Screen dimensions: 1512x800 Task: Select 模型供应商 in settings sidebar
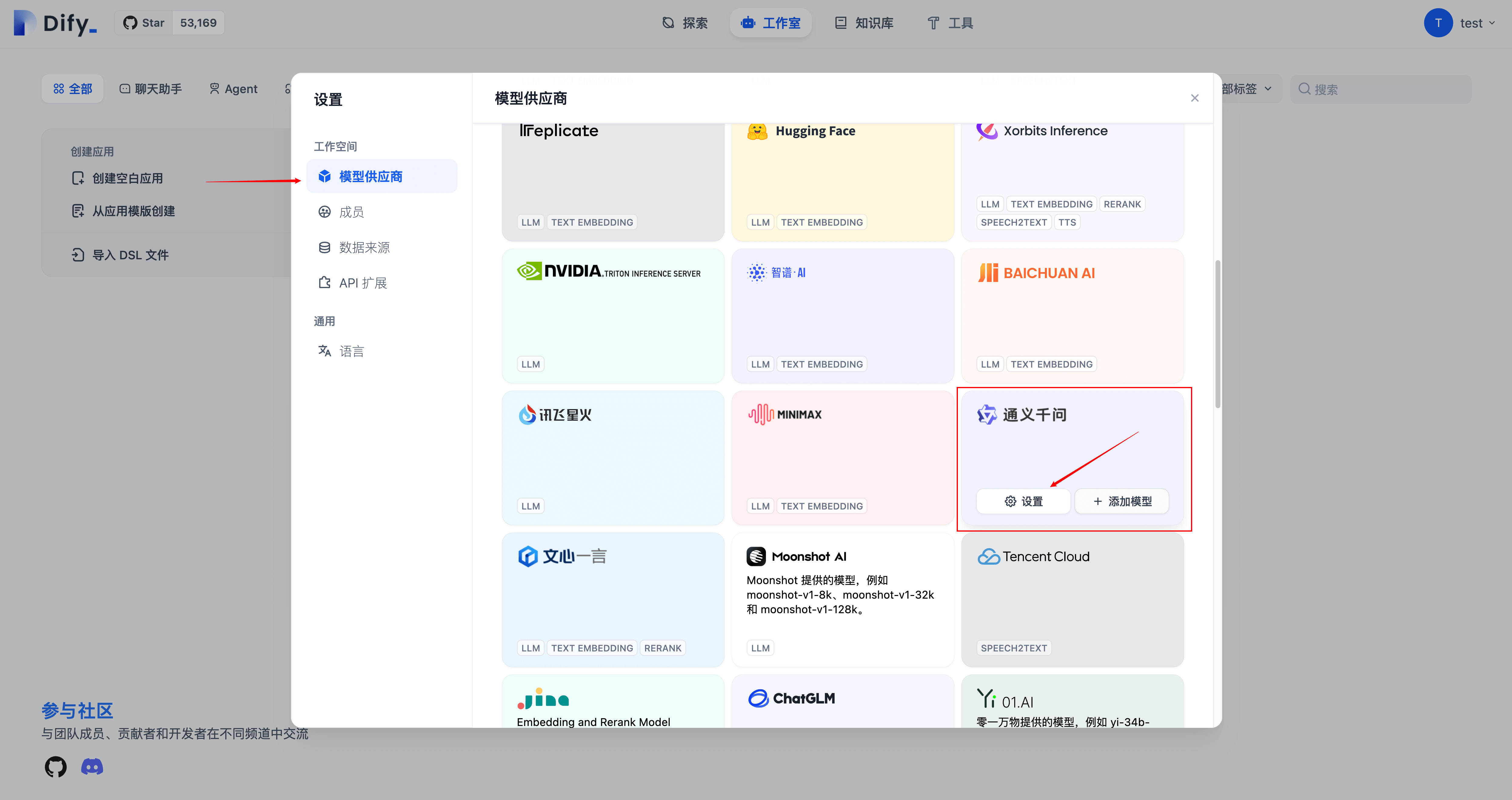(x=382, y=176)
